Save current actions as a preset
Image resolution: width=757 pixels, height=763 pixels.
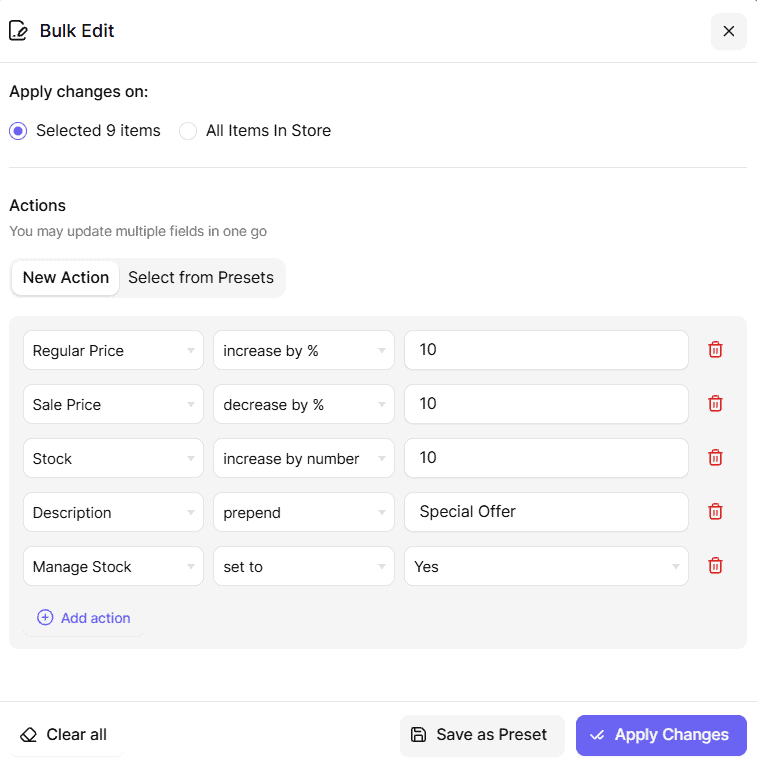point(482,735)
